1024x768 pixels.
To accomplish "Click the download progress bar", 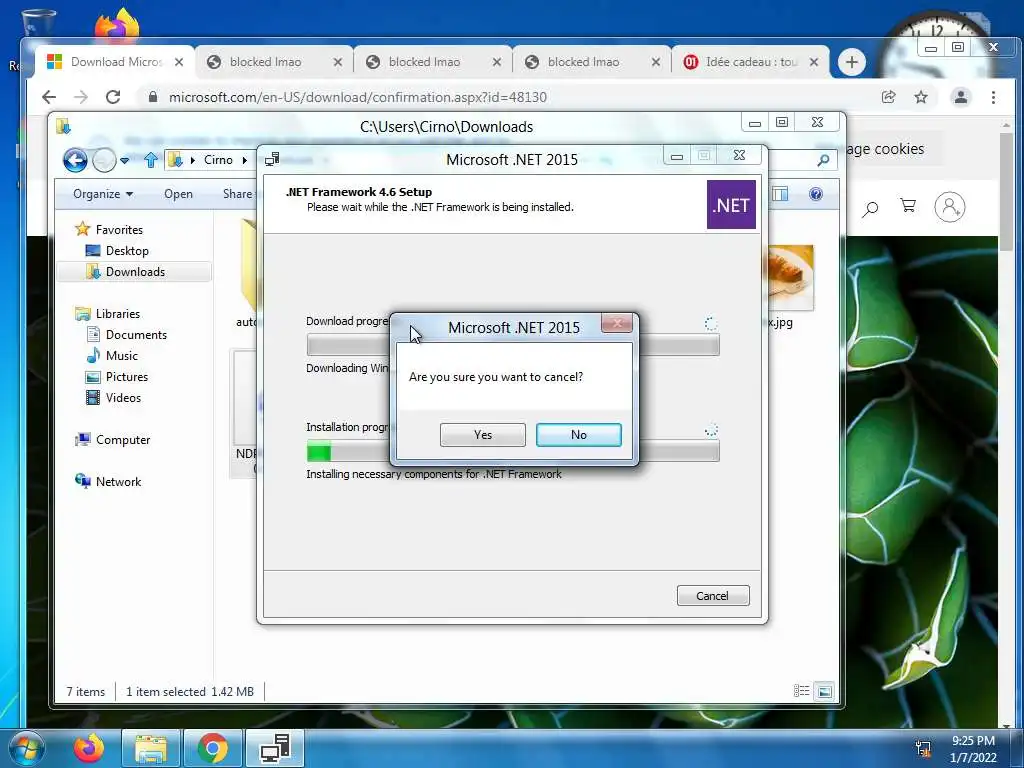I will (x=513, y=345).
